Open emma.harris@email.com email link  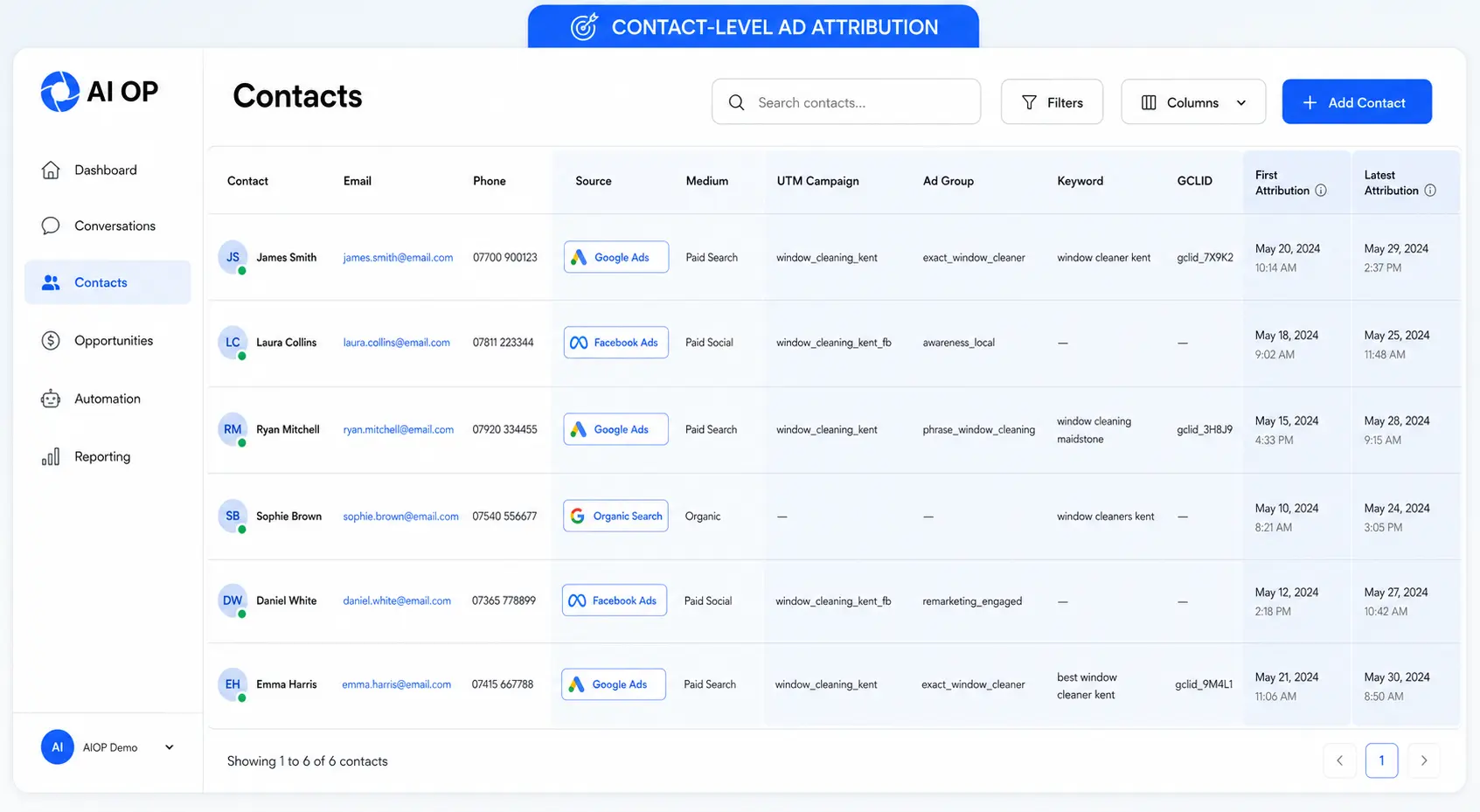(397, 684)
